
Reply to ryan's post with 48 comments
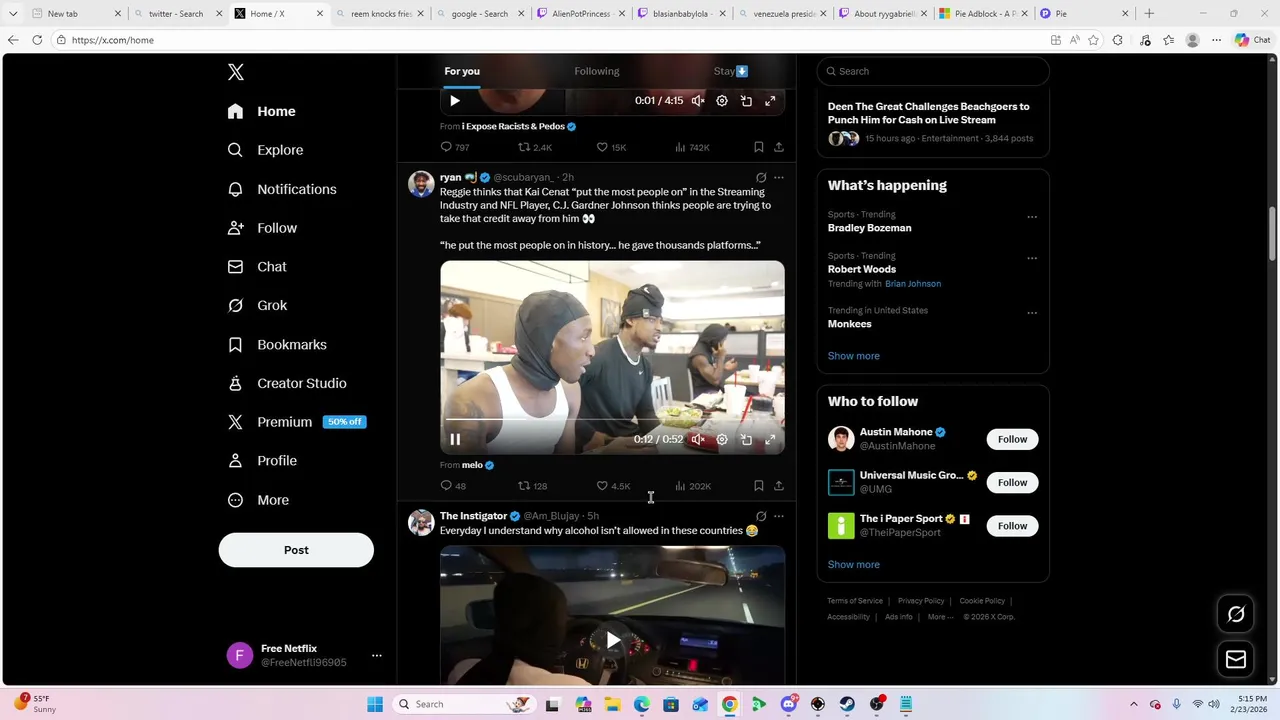point(453,486)
